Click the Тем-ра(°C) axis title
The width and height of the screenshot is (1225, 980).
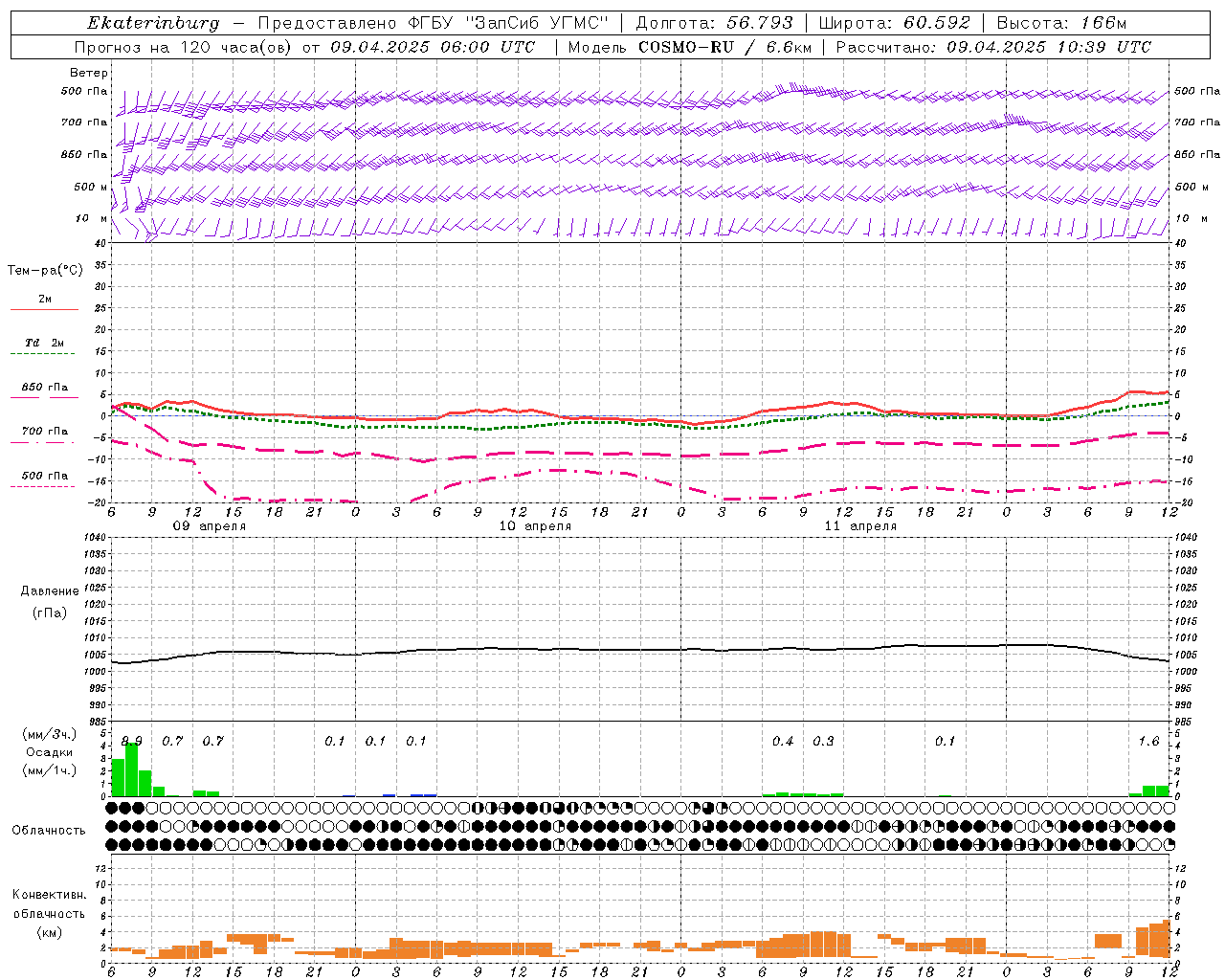45,271
